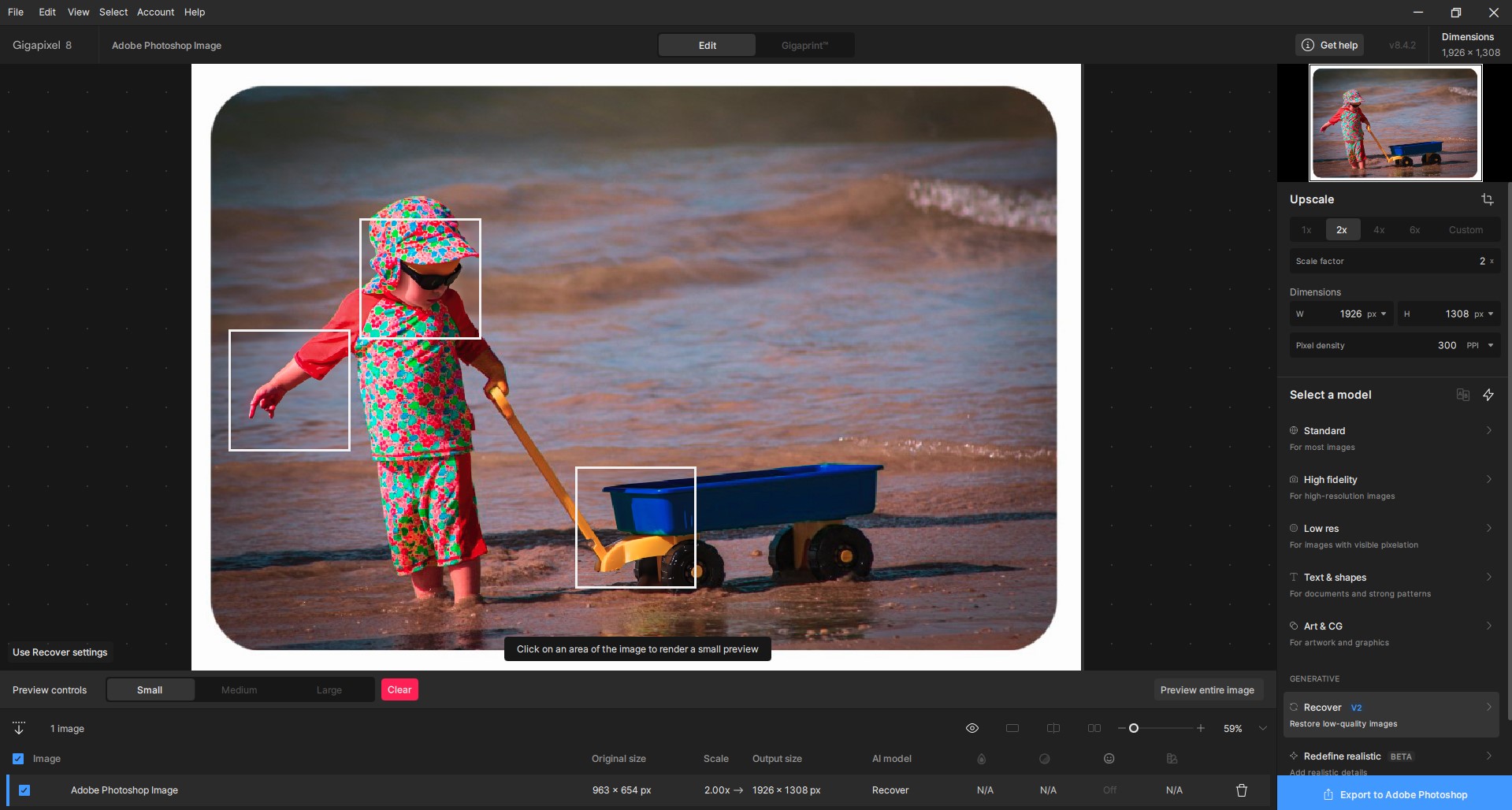The width and height of the screenshot is (1512, 810).
Task: Click the export icon in Export to Adobe Photoshop
Action: (x=1328, y=795)
